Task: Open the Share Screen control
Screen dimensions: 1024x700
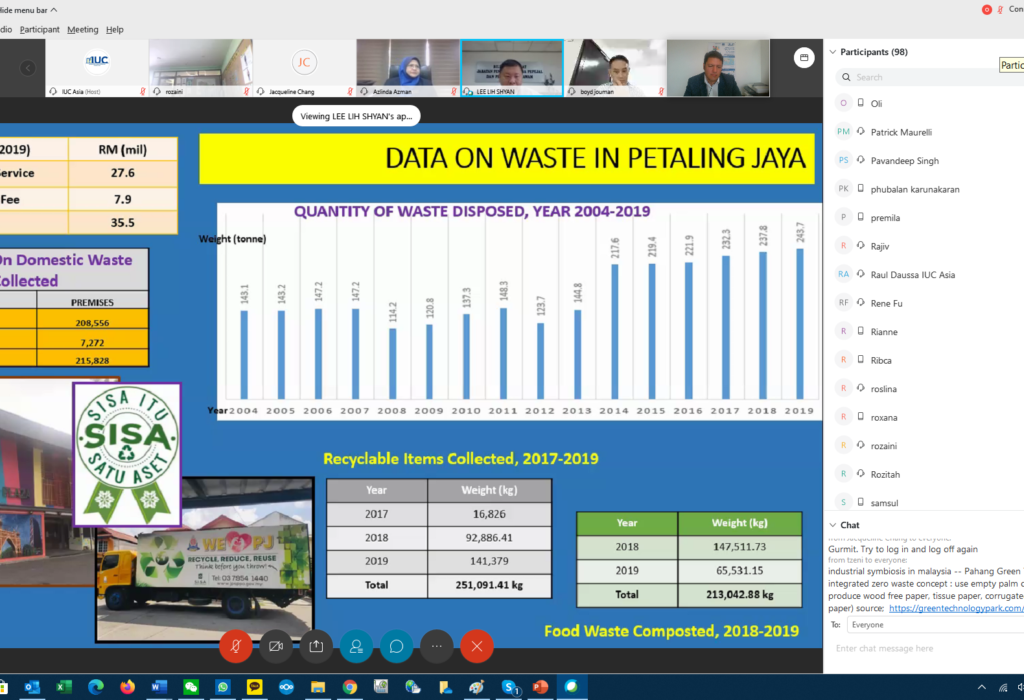Action: pos(316,646)
